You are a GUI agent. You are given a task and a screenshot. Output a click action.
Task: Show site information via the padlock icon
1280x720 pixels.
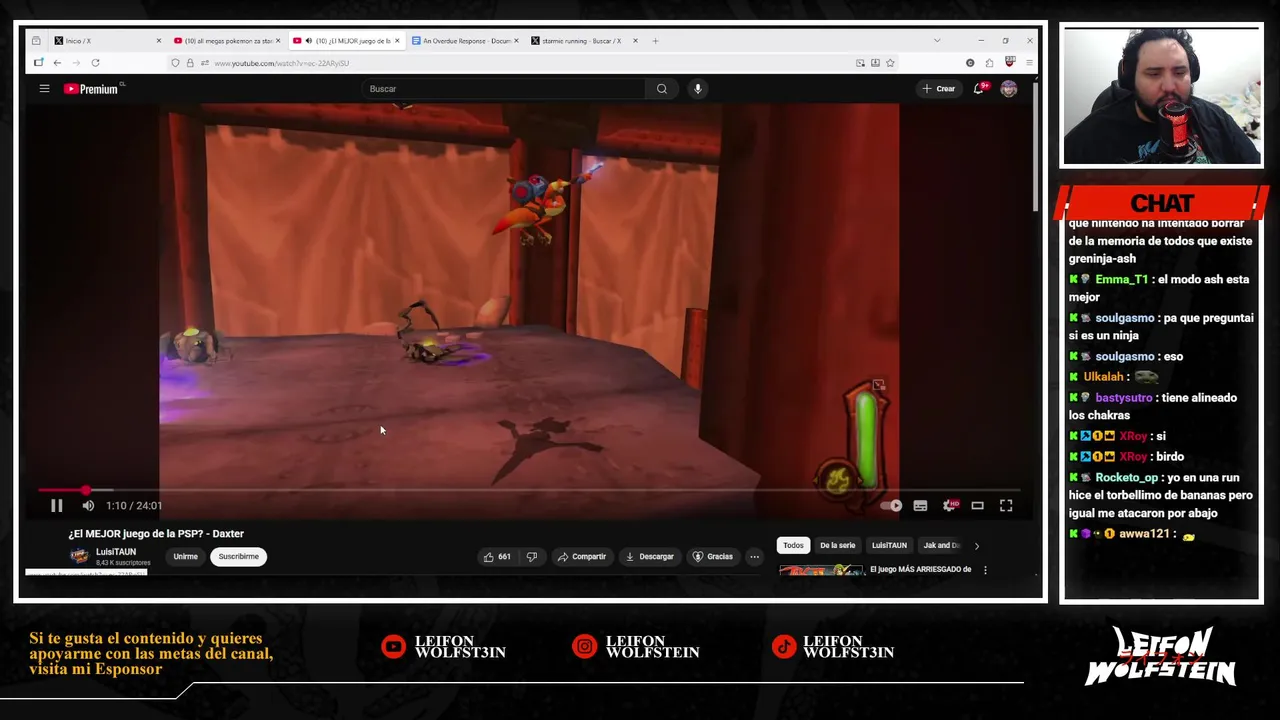(x=189, y=63)
